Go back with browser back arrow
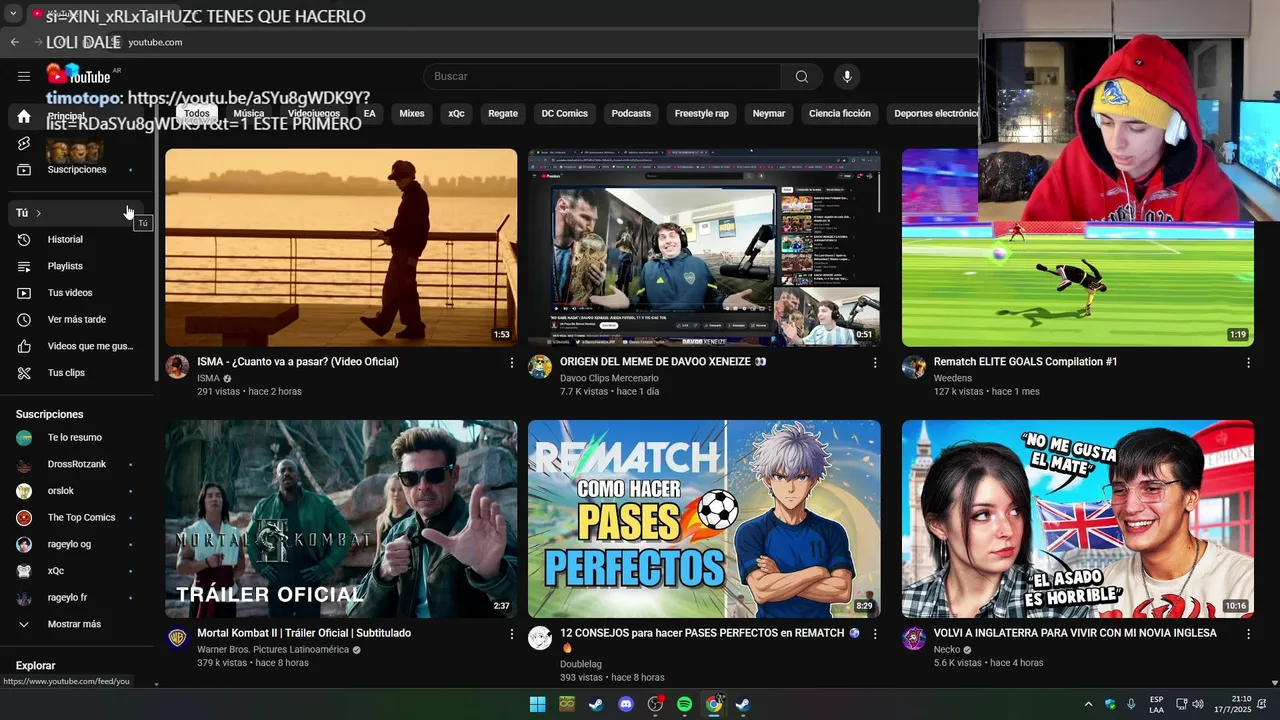Viewport: 1280px width, 720px height. pyautogui.click(x=14, y=42)
